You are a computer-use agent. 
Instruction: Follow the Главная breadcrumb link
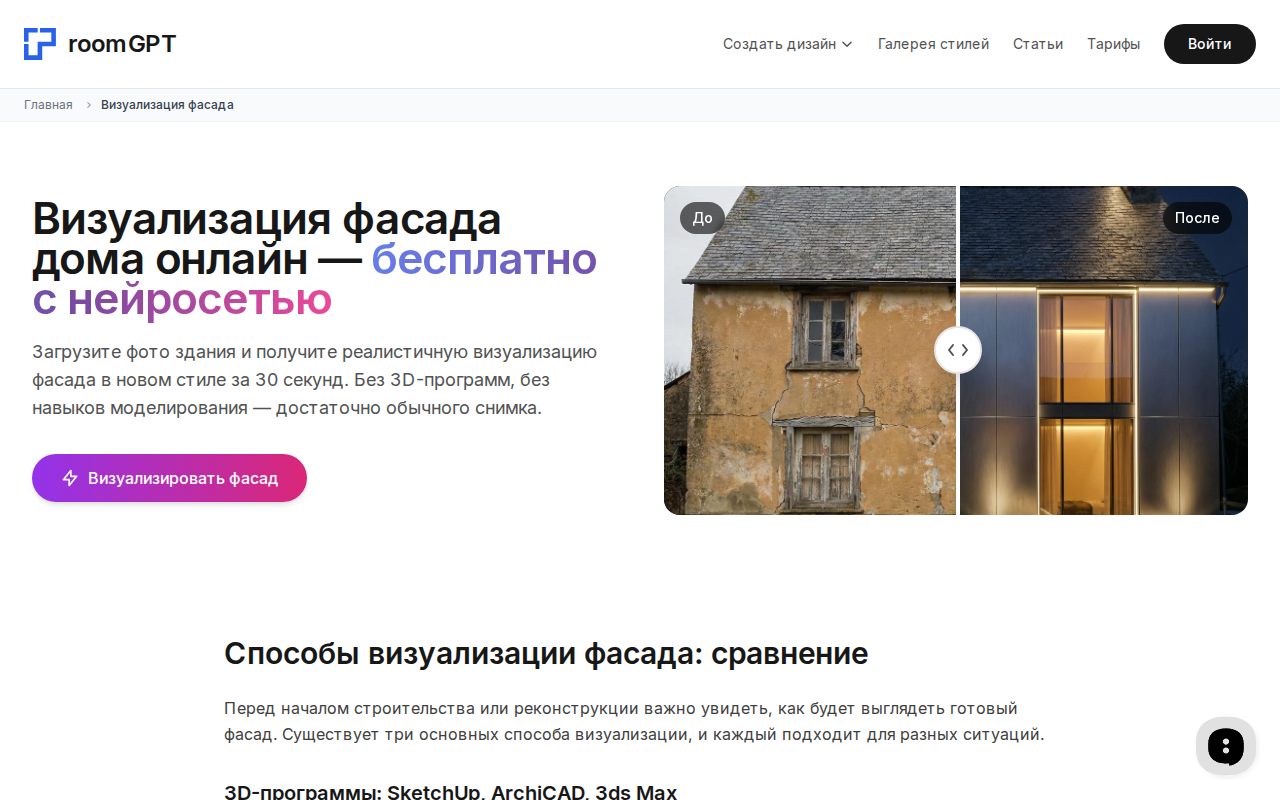48,105
